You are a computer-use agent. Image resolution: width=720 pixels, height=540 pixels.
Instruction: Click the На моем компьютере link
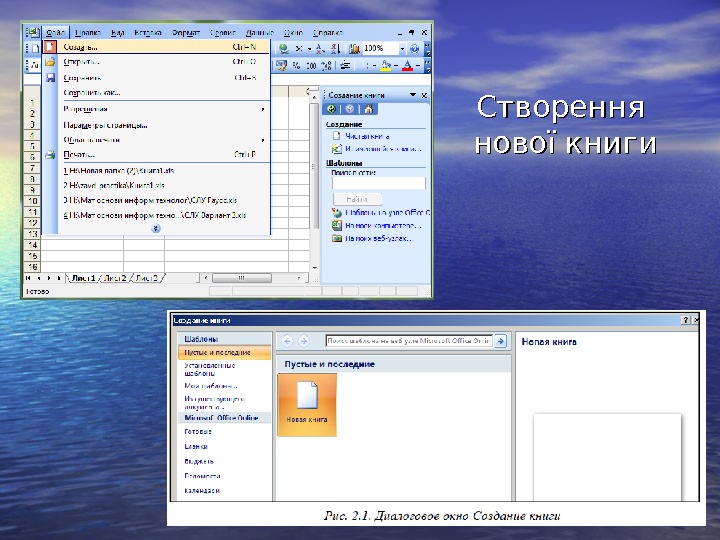[383, 225]
